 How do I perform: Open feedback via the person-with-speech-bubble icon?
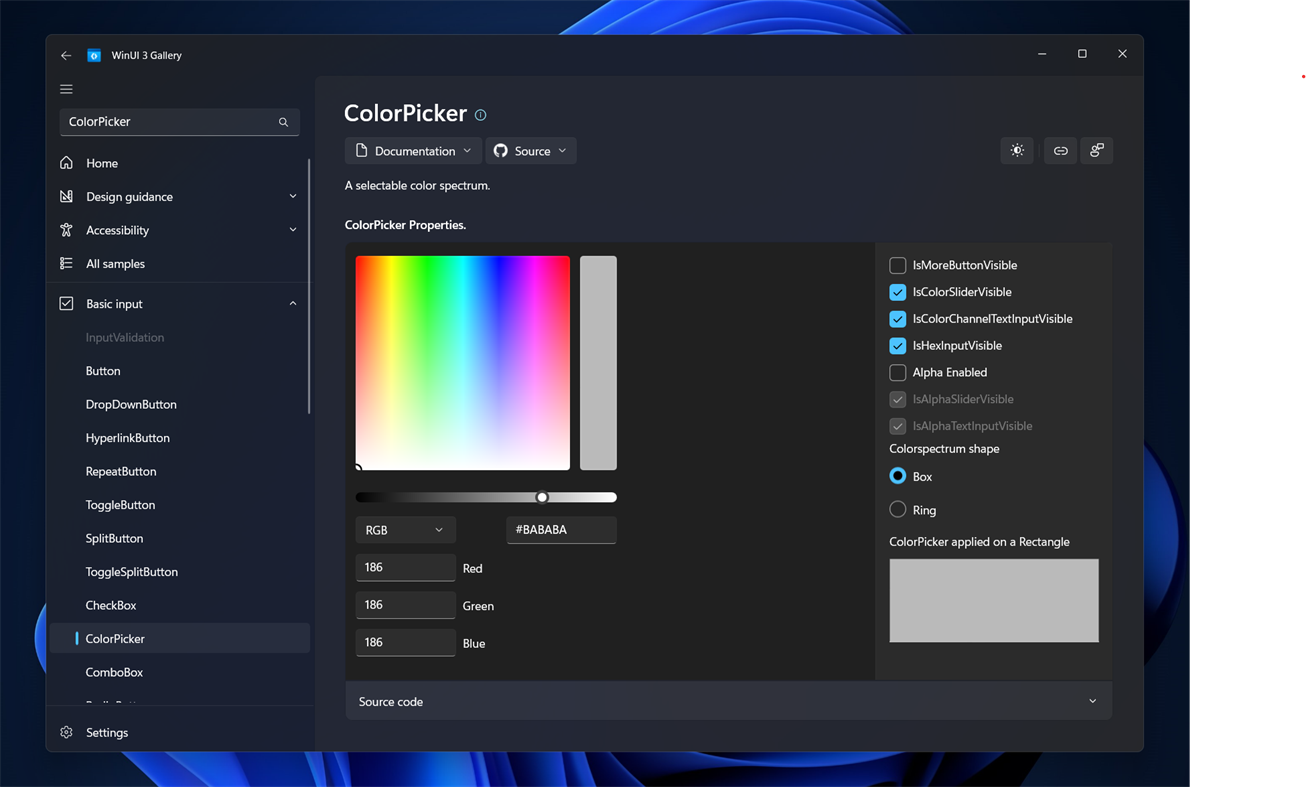tap(1097, 150)
